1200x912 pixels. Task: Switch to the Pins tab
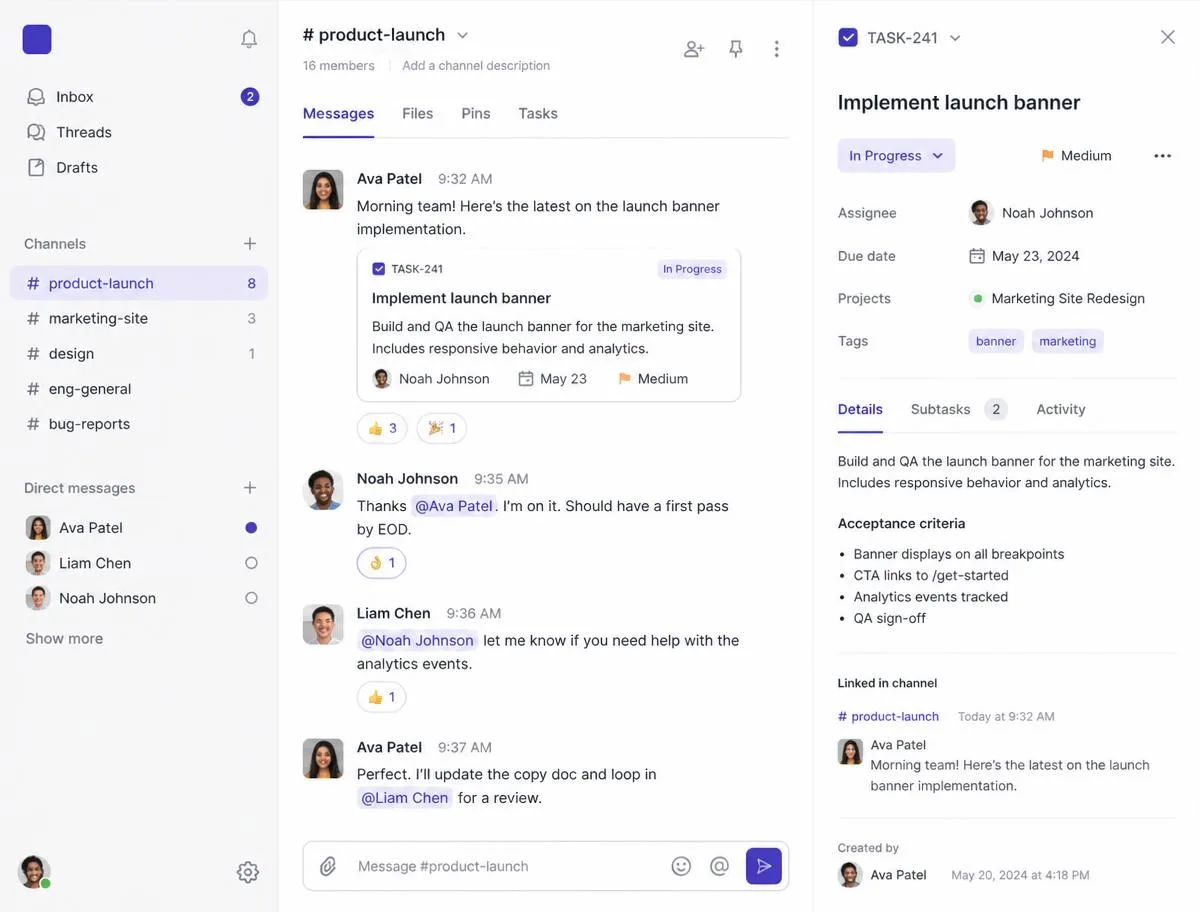(476, 114)
